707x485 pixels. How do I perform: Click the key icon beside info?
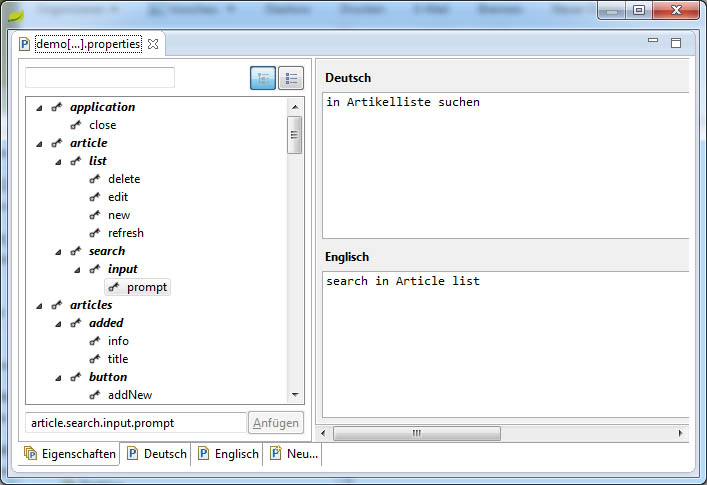coord(95,341)
